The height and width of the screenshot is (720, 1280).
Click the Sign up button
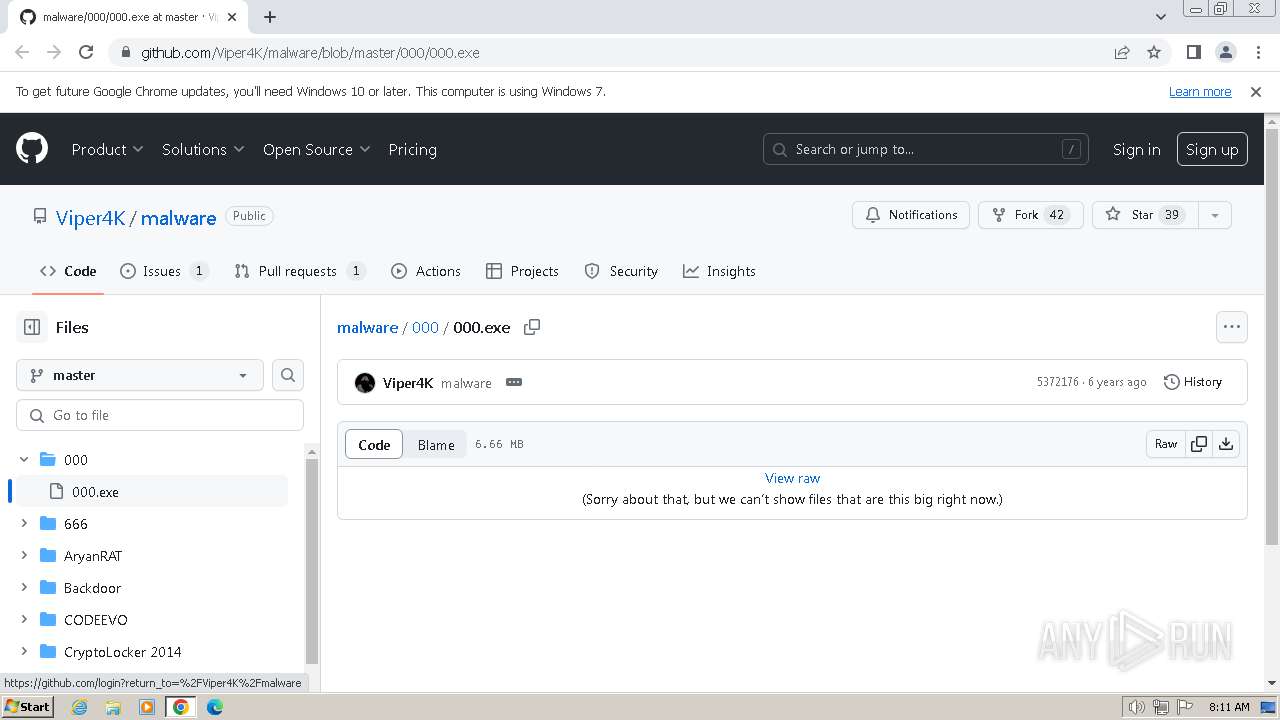point(1212,149)
